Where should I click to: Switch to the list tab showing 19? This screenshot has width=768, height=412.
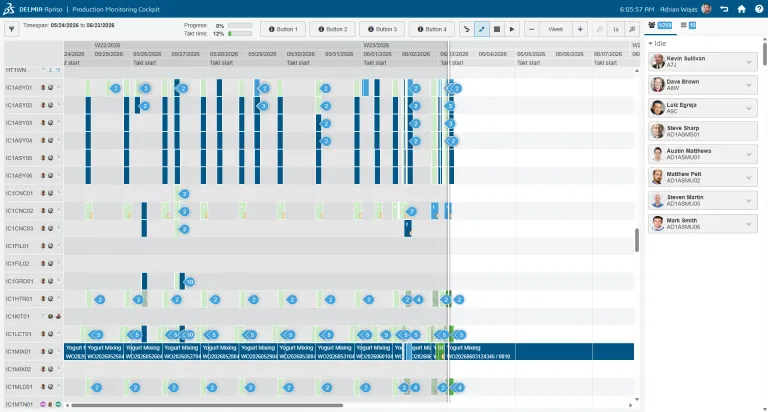coord(688,25)
